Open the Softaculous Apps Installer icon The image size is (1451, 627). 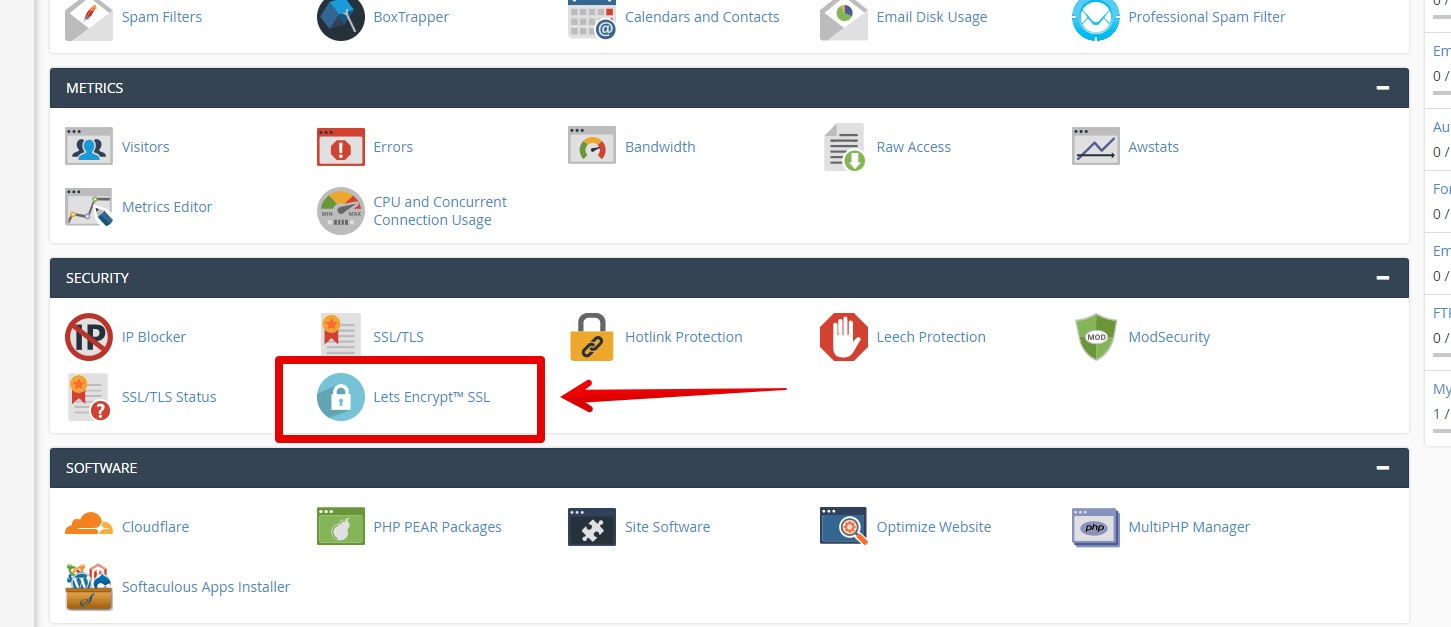[x=89, y=587]
